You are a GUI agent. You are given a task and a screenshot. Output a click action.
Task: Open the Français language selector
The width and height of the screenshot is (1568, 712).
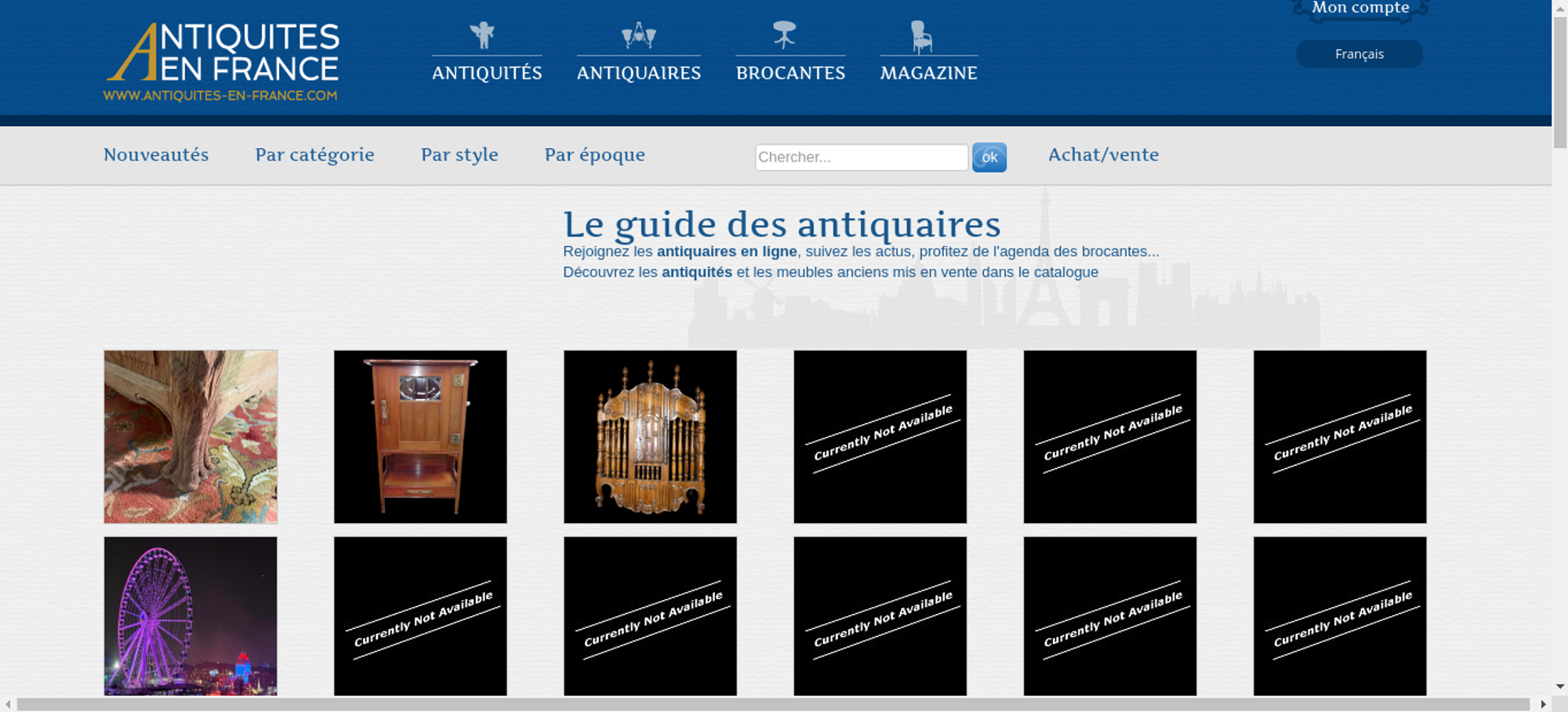coord(1359,54)
